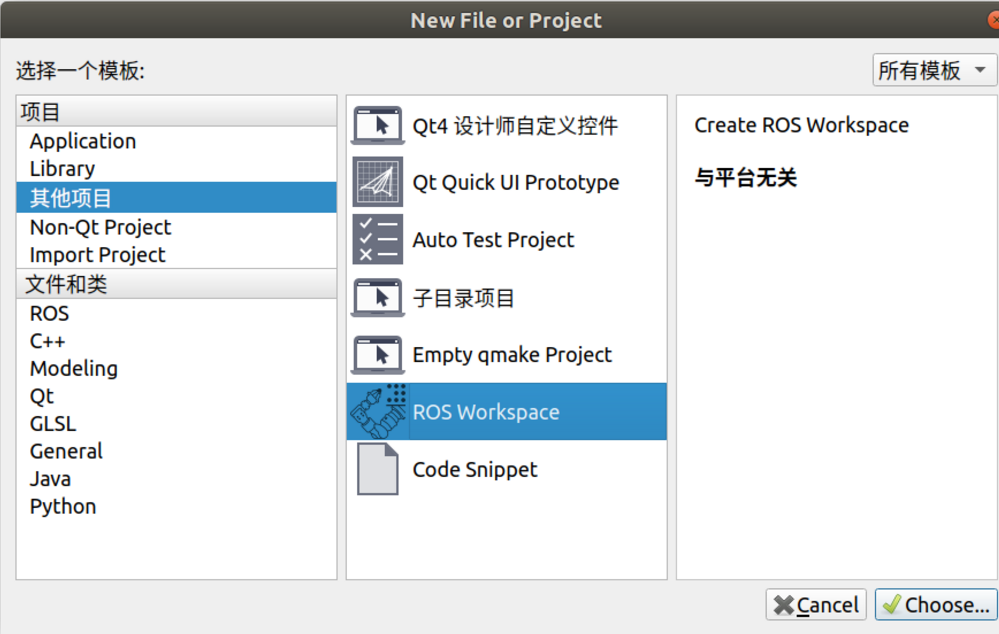The height and width of the screenshot is (634, 999).
Task: Select the 子目录项目 template icon
Action: (378, 297)
